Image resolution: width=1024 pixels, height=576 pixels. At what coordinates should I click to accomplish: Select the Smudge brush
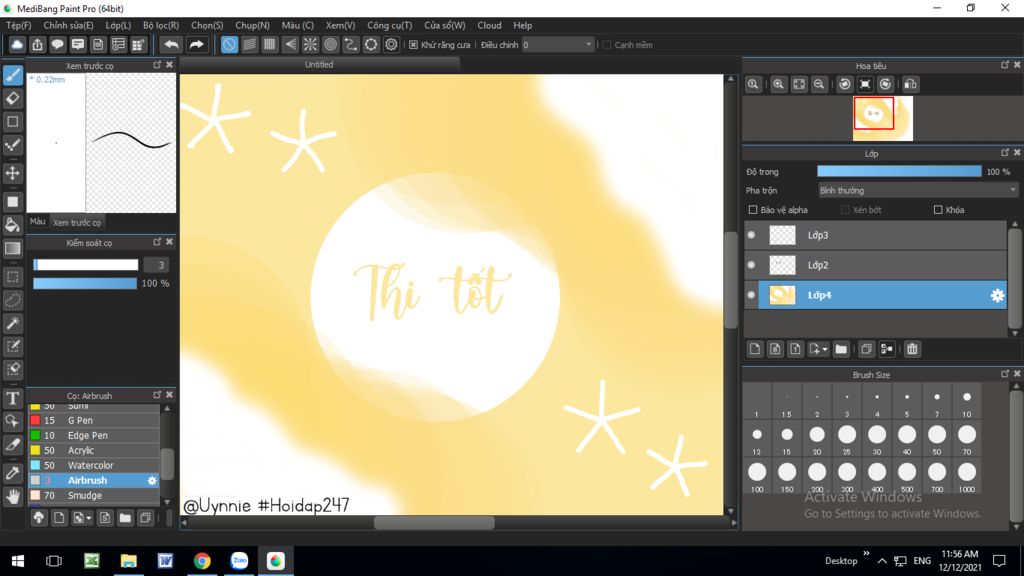[x=93, y=496]
